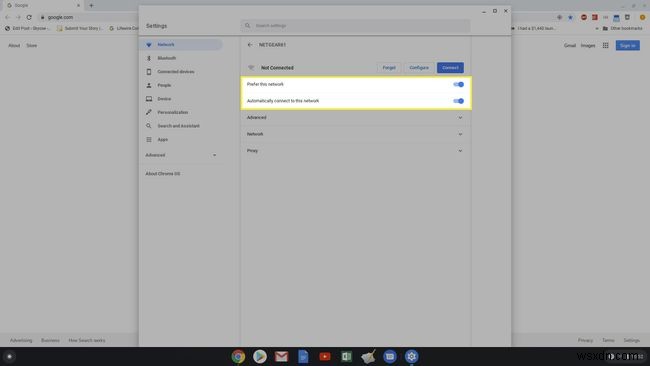Open Images link on Google page
The width and height of the screenshot is (650, 366).
pos(588,46)
